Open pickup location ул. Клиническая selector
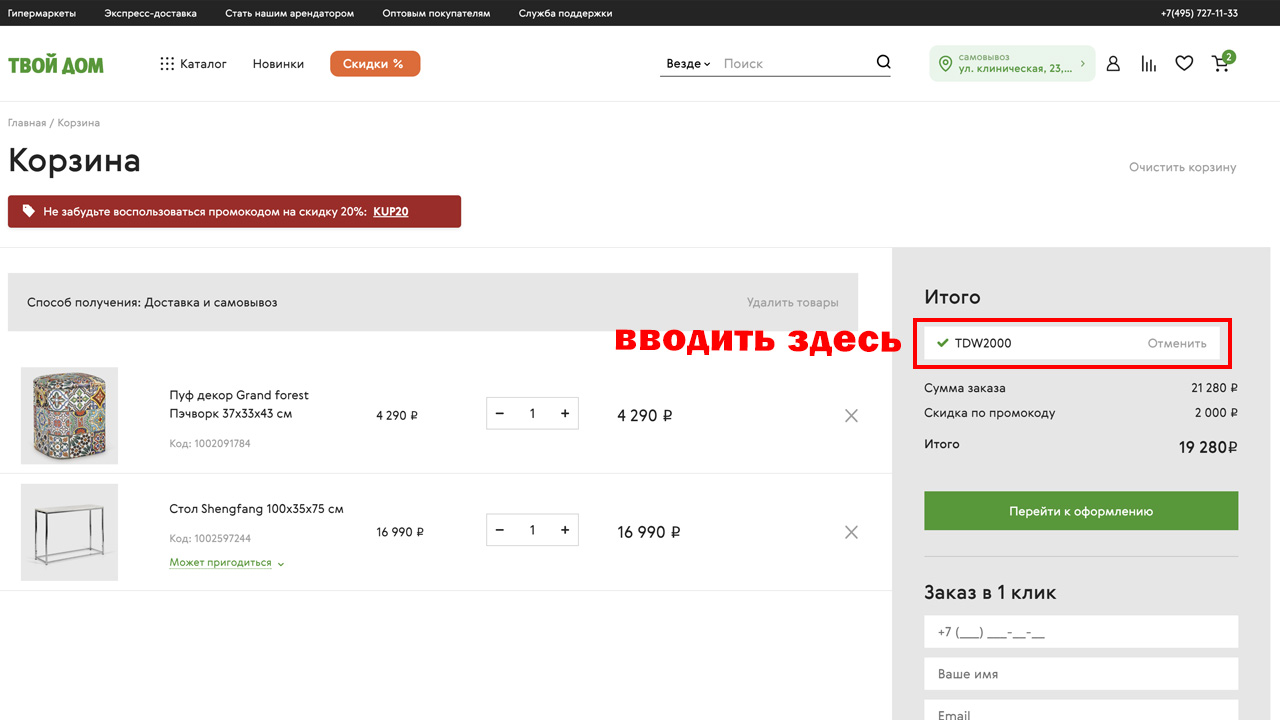 pos(1012,63)
